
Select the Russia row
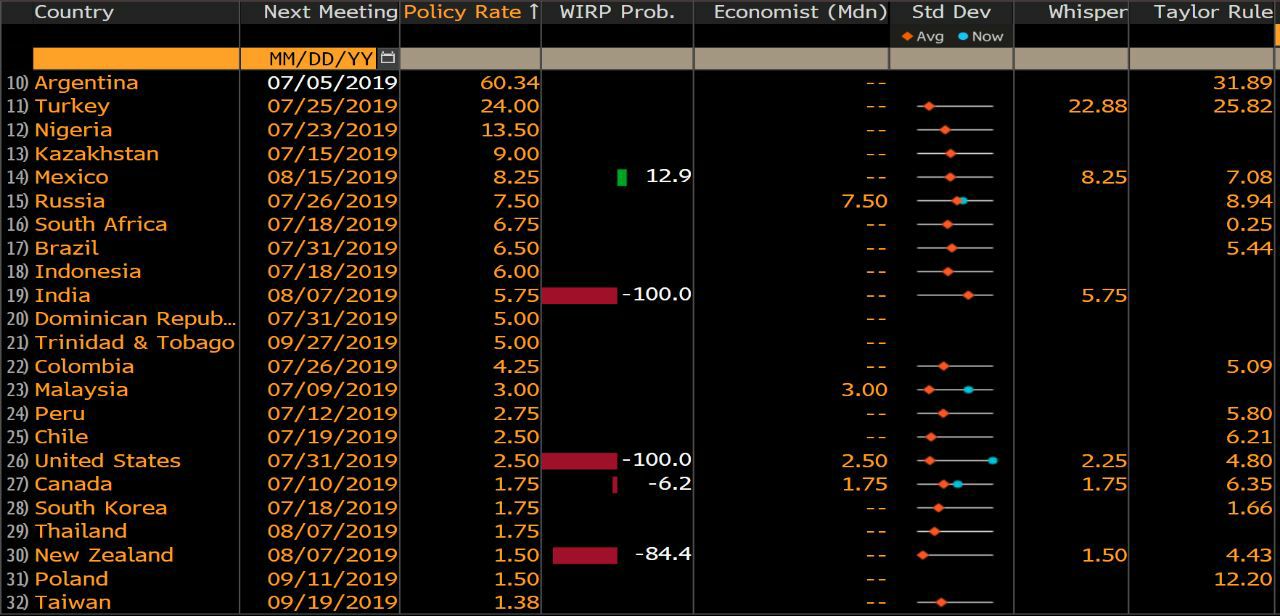[69, 201]
